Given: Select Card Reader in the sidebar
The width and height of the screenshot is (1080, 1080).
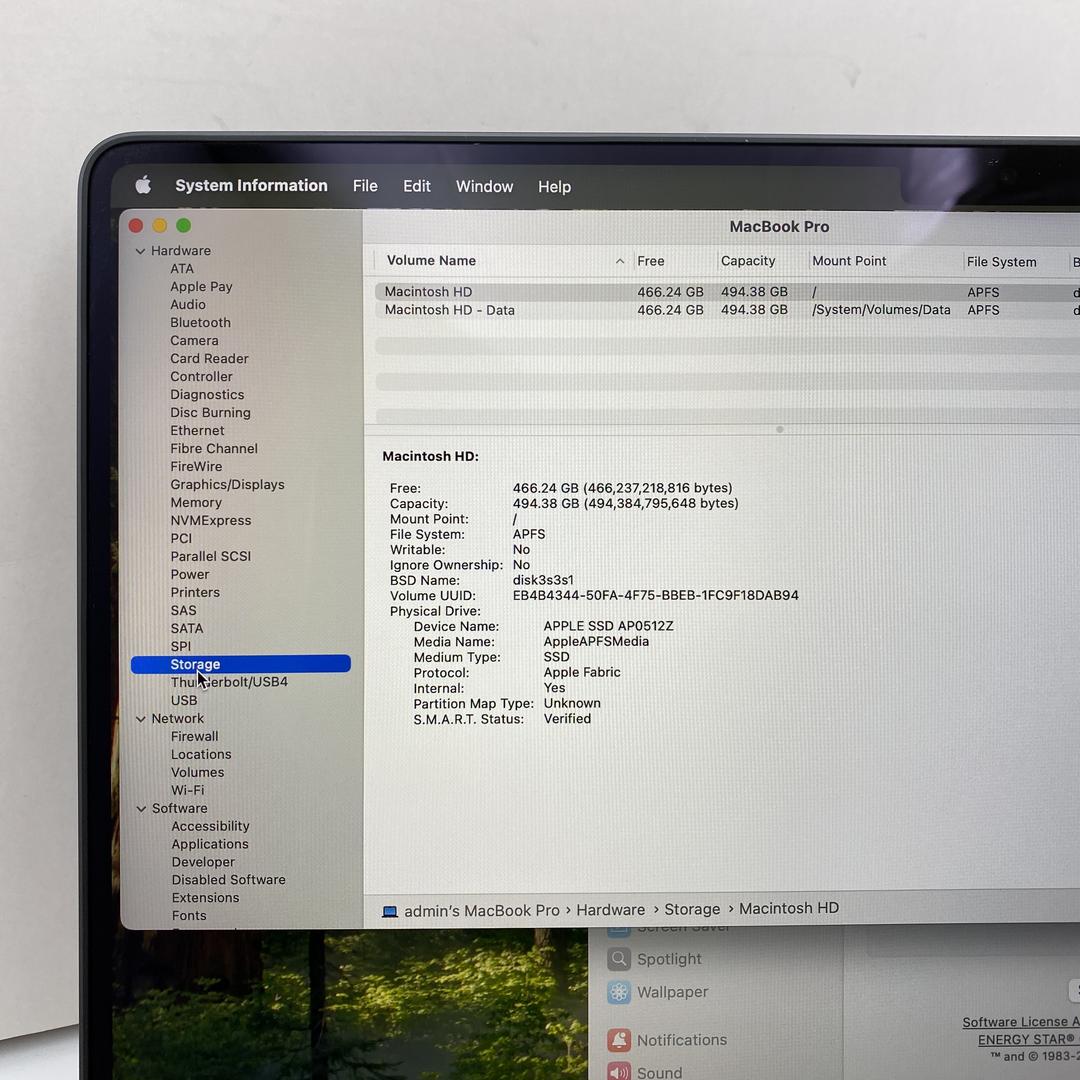Looking at the screenshot, I should click(x=209, y=358).
